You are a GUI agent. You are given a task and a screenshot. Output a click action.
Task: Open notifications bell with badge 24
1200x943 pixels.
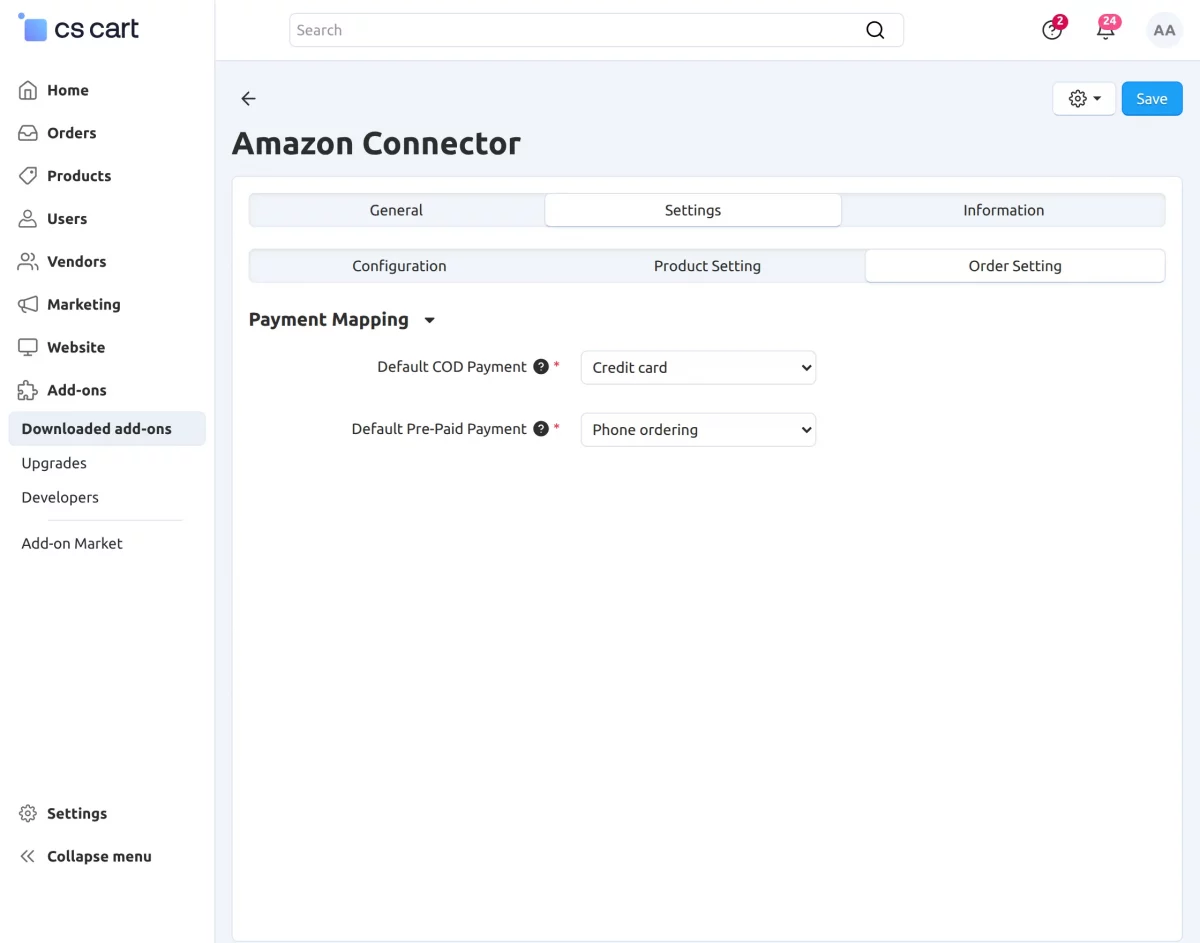click(1106, 29)
